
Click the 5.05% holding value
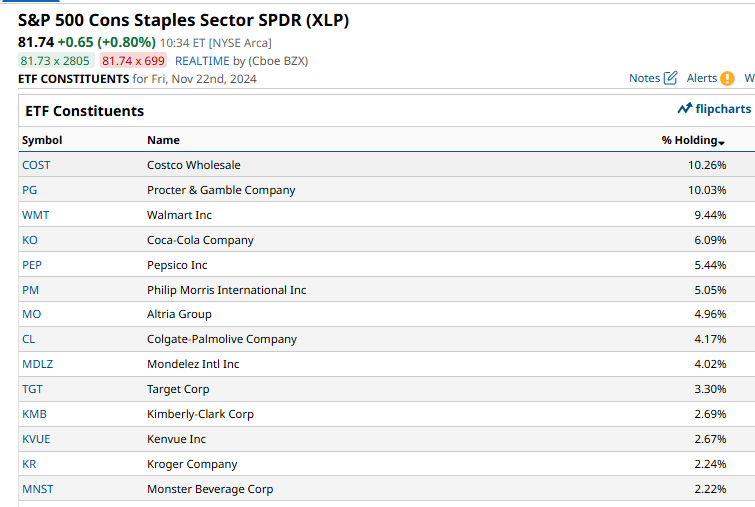(x=710, y=290)
